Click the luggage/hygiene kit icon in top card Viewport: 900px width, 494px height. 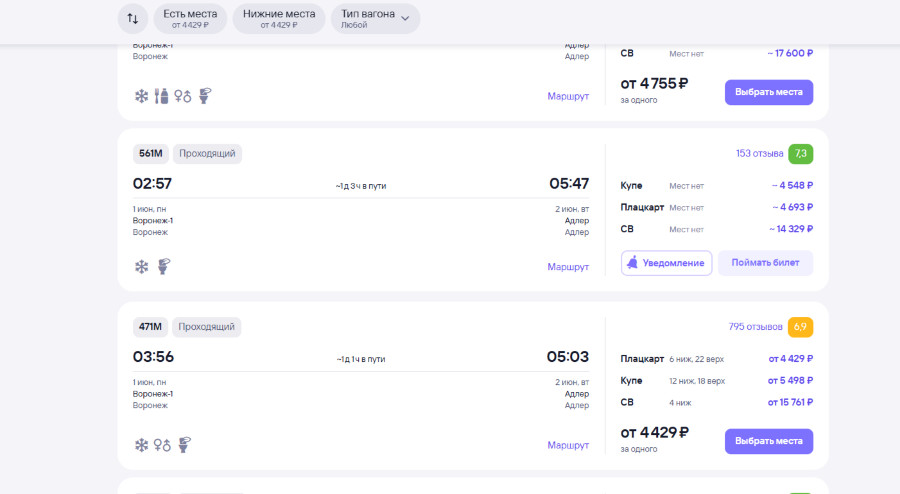pos(162,96)
